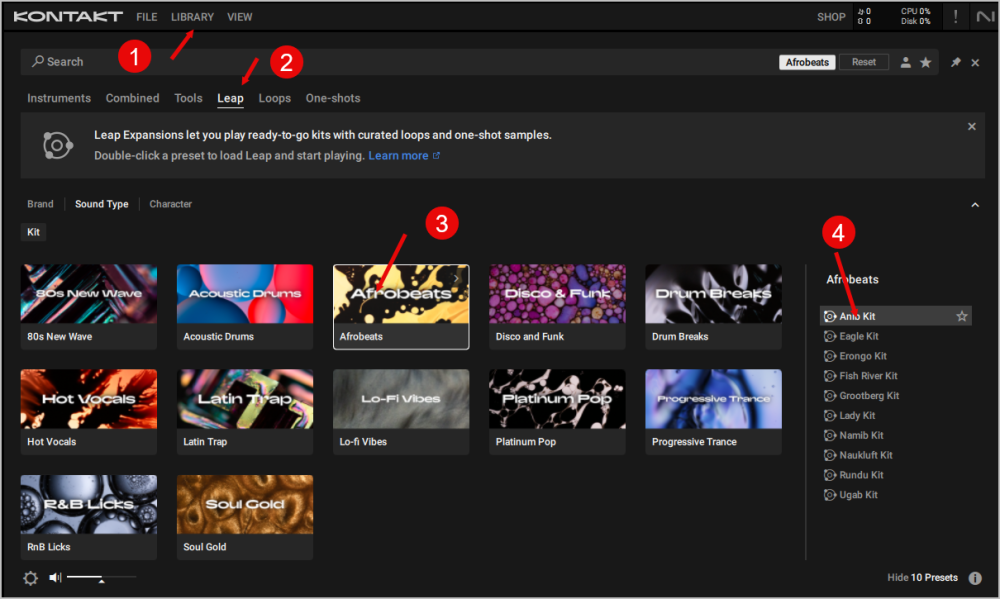The width and height of the screenshot is (1000, 599).
Task: Open the SHOP link
Action: [830, 17]
